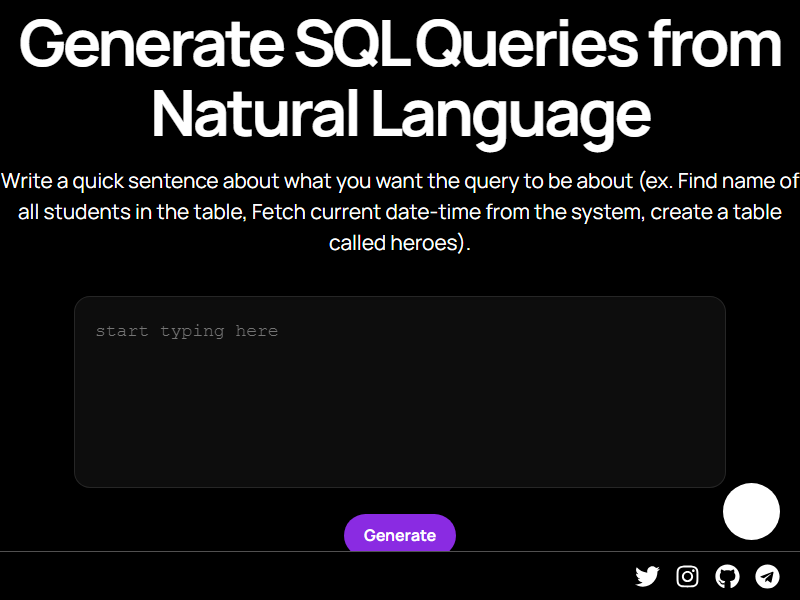Open the Telegram paper-plane icon
This screenshot has height=600, width=800.
coord(767,577)
